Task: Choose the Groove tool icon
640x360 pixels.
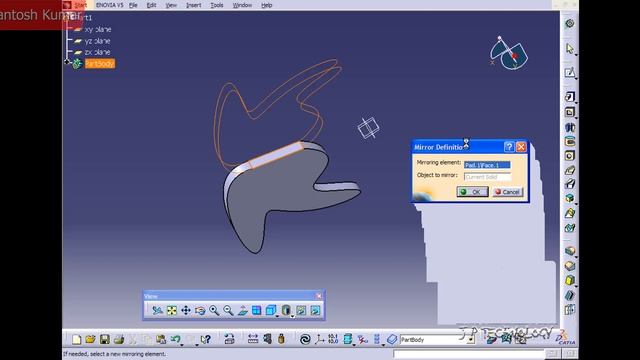Action: tap(570, 141)
